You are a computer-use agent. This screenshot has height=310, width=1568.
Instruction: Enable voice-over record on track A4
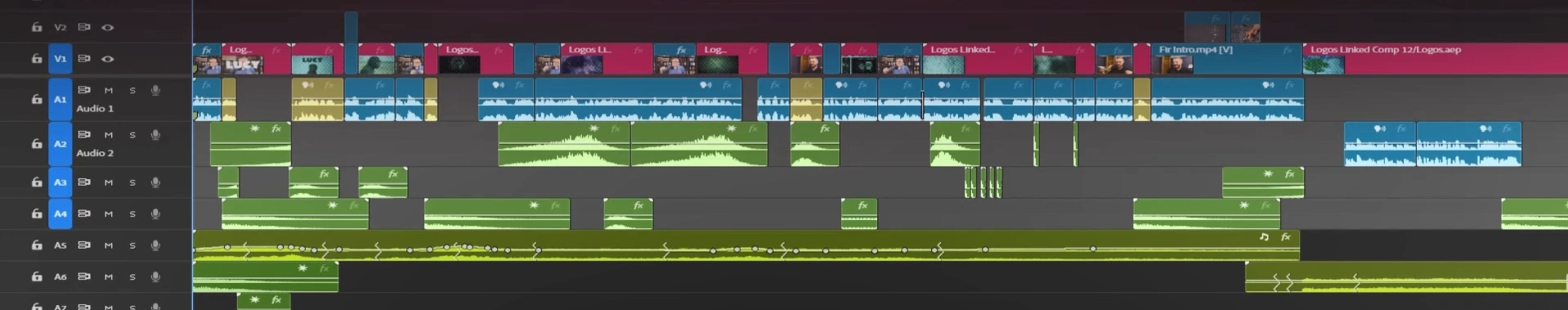155,214
